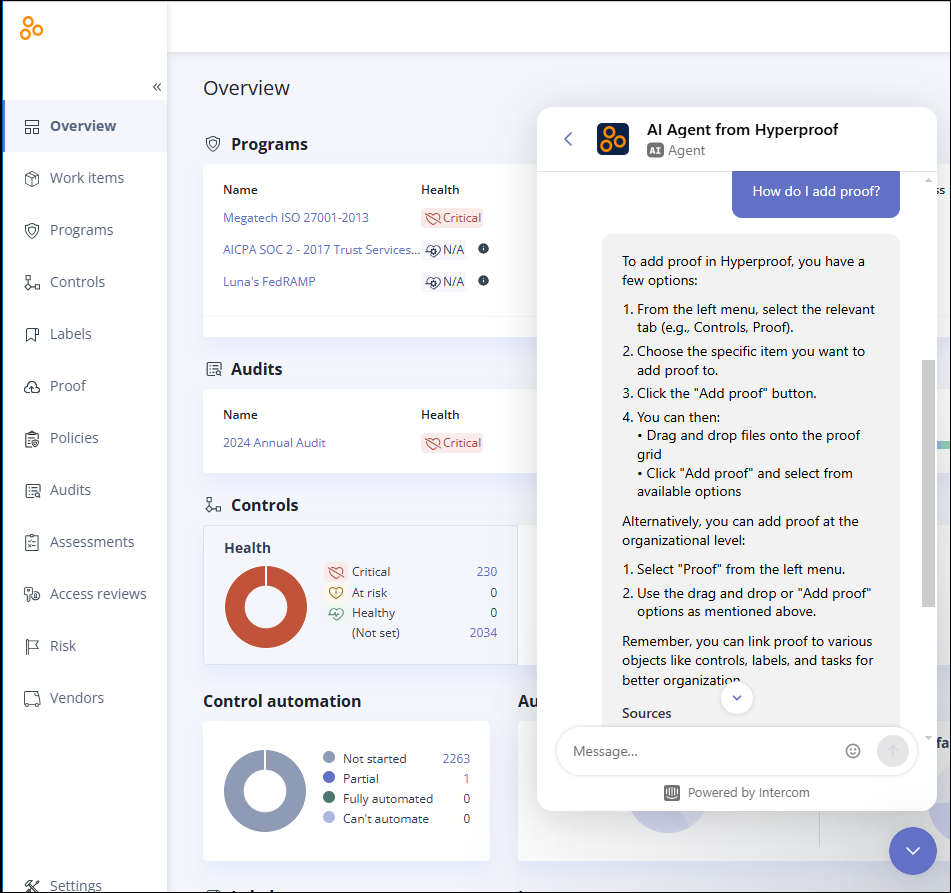Click the Policies clipboard icon in sidebar
The image size is (951, 893).
(x=32, y=439)
